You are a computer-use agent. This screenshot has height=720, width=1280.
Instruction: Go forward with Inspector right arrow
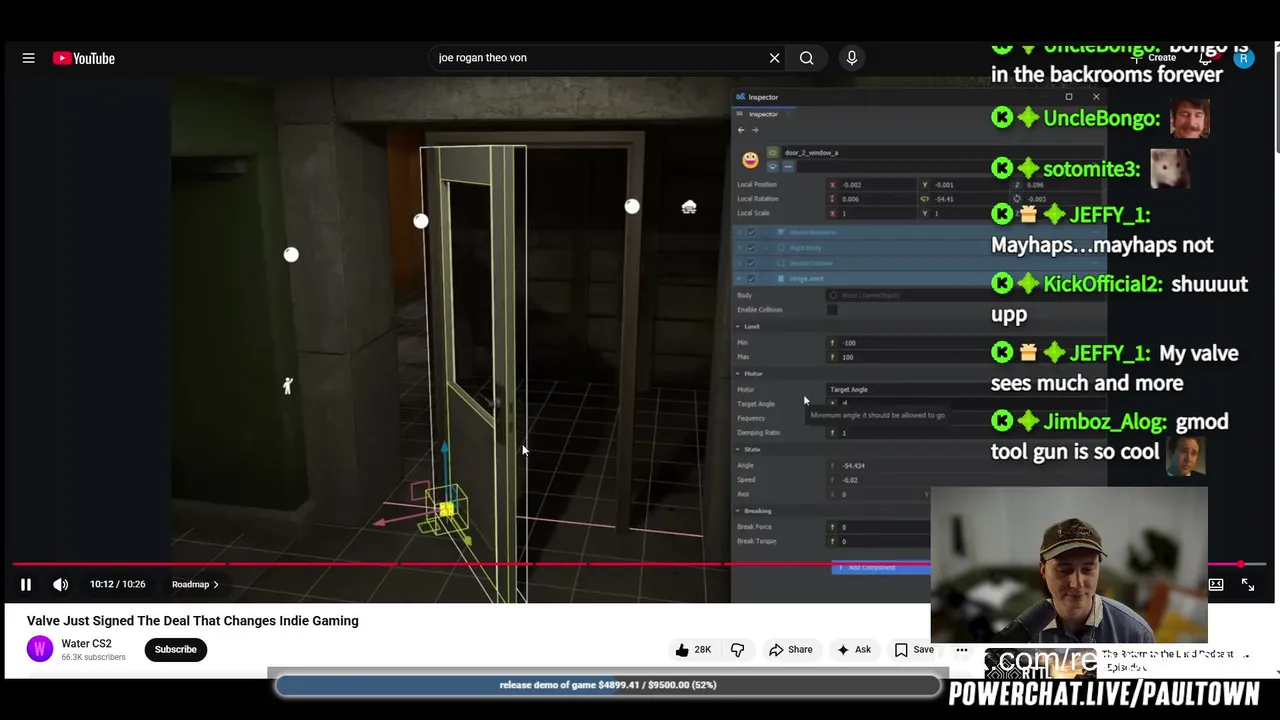[x=755, y=130]
